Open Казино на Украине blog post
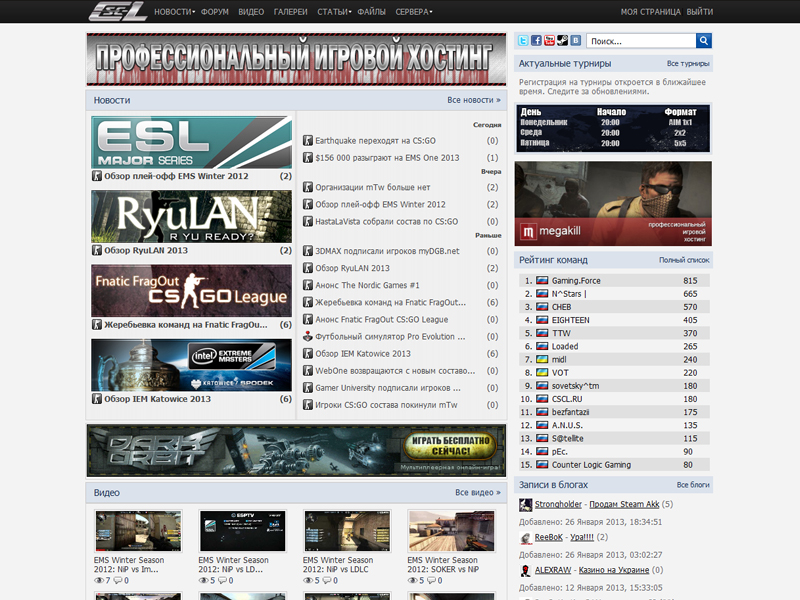Viewport: 800px width, 600px height. 614,570
